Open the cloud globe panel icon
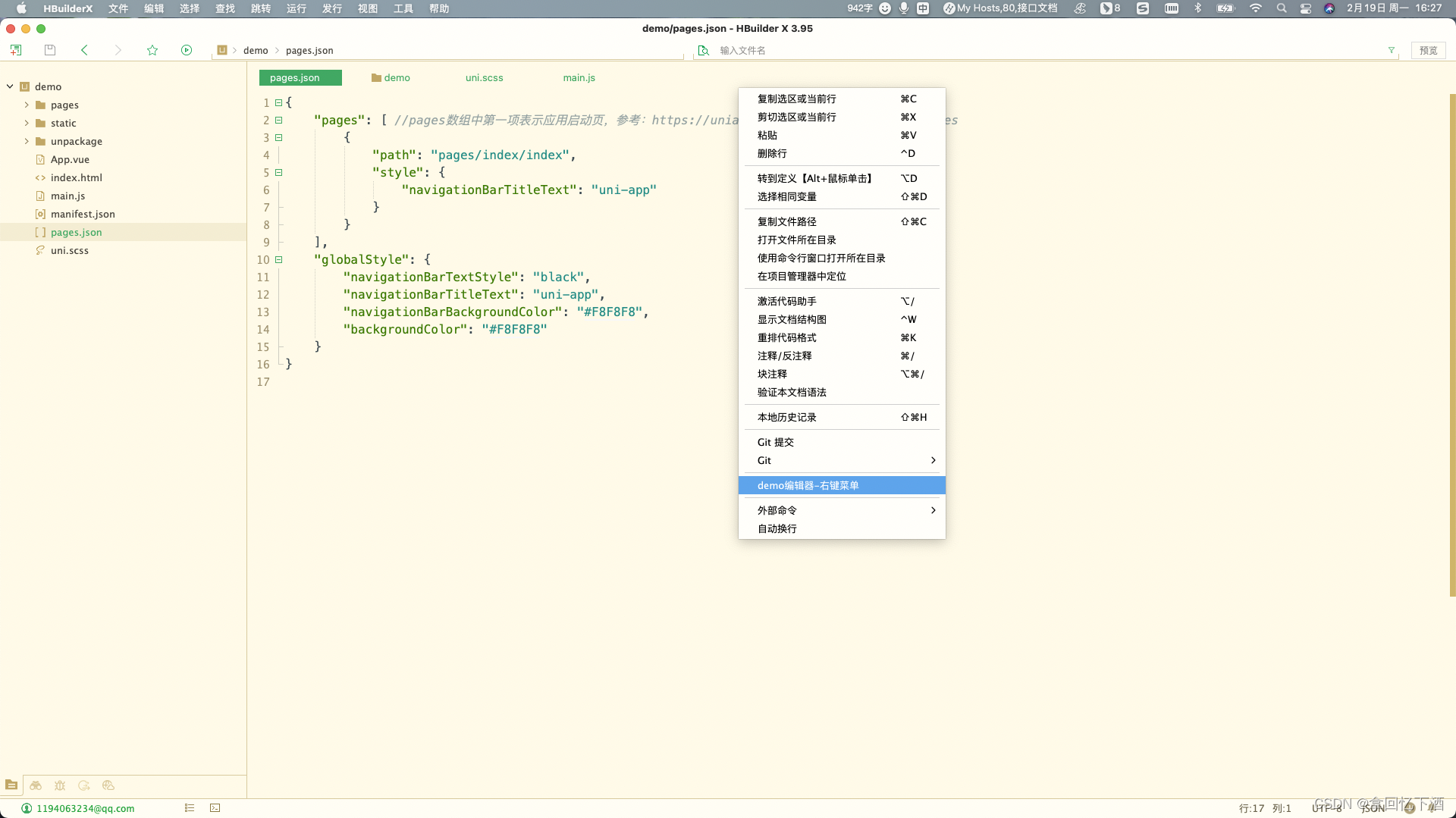The image size is (1456, 818). [108, 785]
